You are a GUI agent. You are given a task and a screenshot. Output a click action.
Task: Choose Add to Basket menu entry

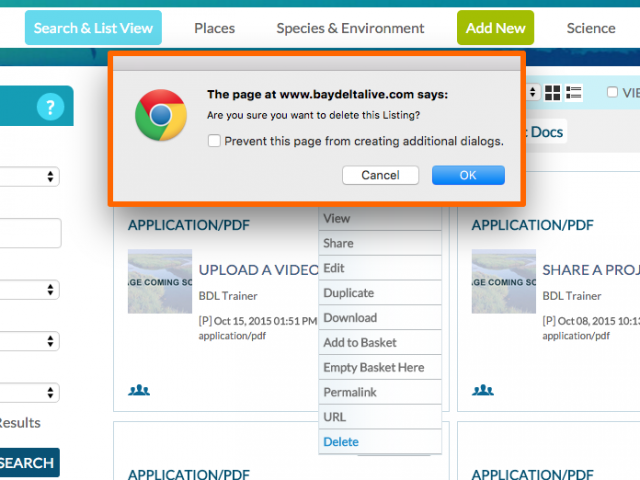coord(380,342)
